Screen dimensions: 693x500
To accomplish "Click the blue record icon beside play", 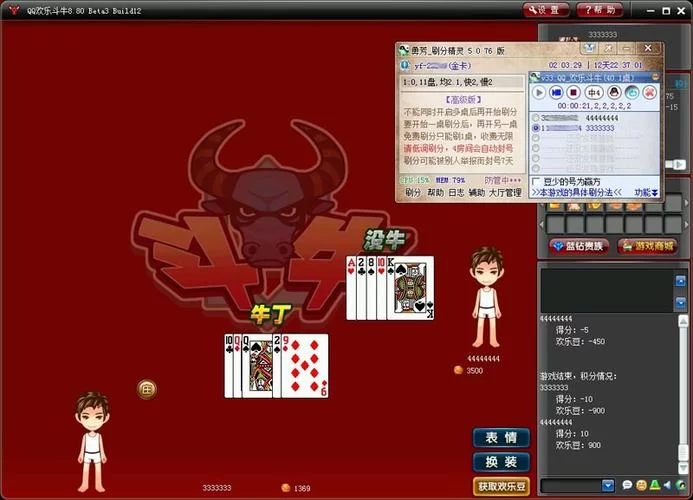I will 556,93.
